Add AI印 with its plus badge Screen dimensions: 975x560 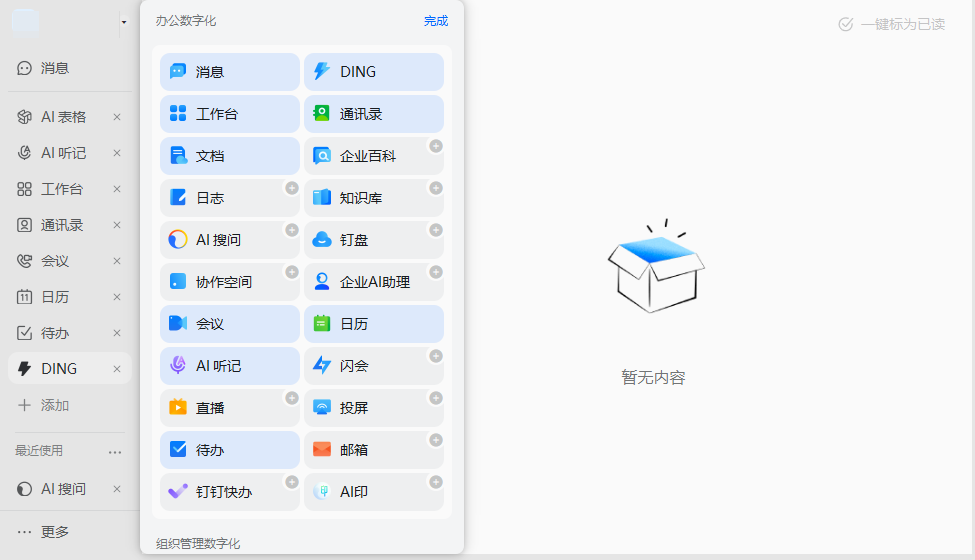click(436, 482)
